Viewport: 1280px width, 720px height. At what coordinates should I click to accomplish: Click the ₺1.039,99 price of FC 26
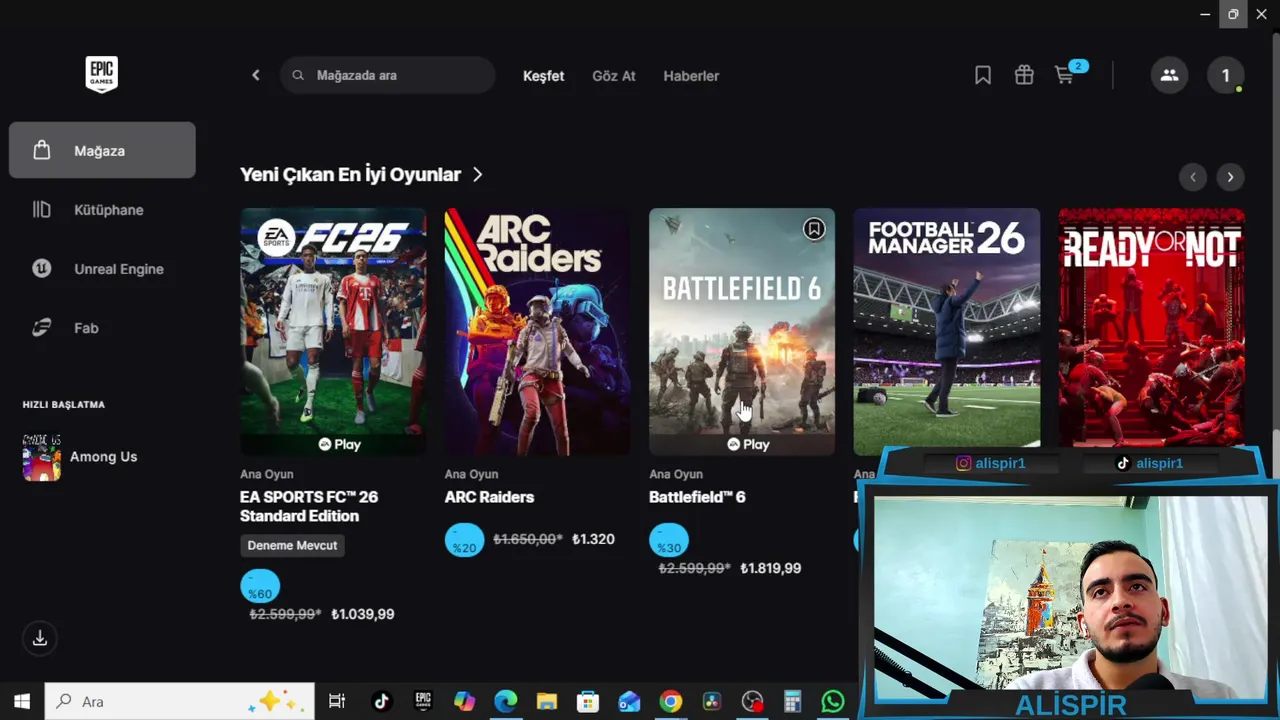click(363, 614)
